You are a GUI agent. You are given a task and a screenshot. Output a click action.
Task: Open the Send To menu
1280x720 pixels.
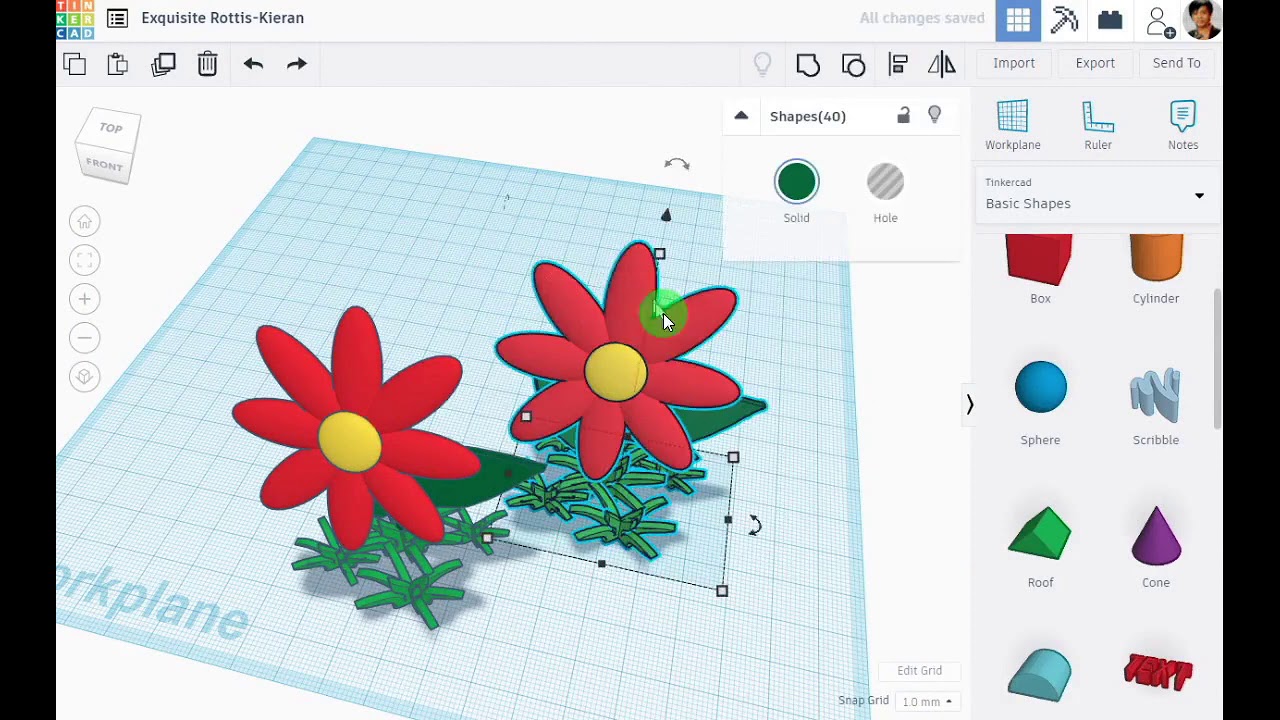coord(1176,63)
